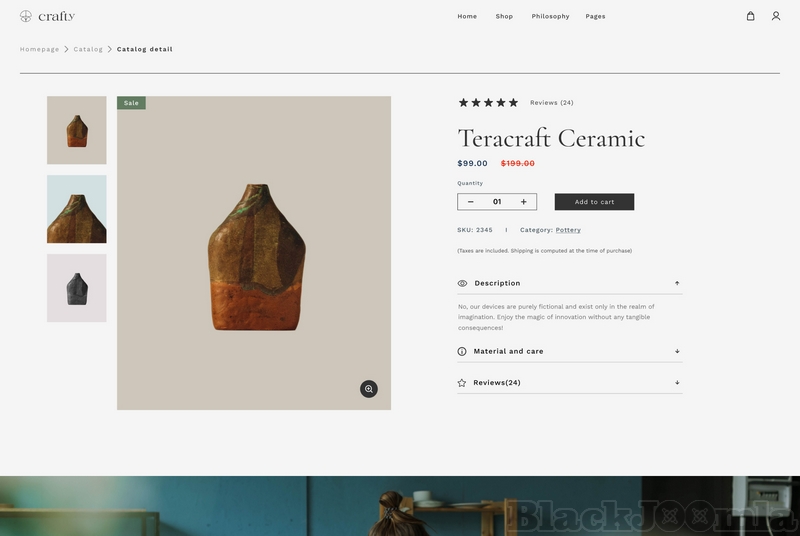Click the eye icon beside Description
The width and height of the screenshot is (800, 536).
click(x=462, y=283)
